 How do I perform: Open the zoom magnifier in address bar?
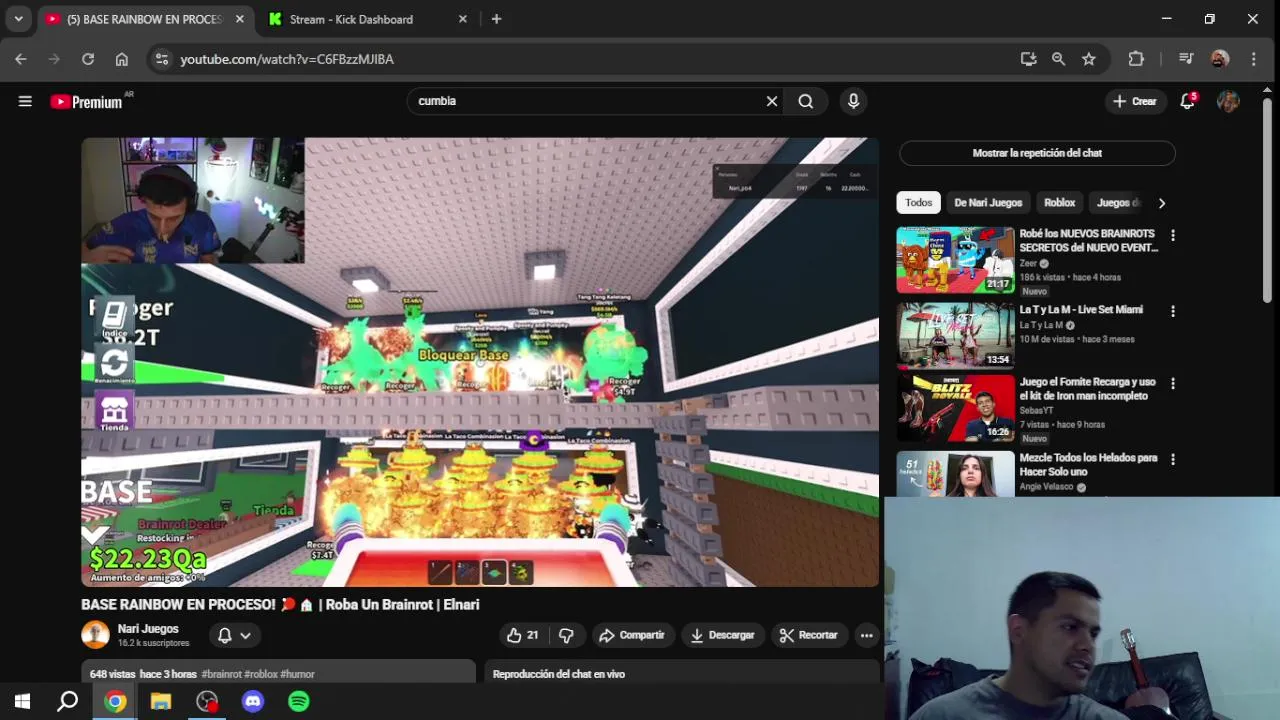[x=1058, y=59]
